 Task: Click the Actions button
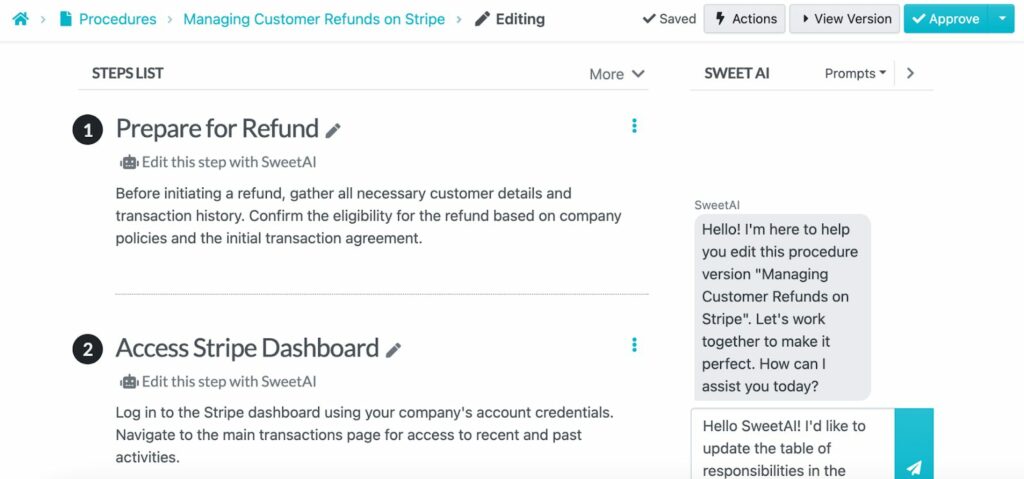click(x=744, y=19)
